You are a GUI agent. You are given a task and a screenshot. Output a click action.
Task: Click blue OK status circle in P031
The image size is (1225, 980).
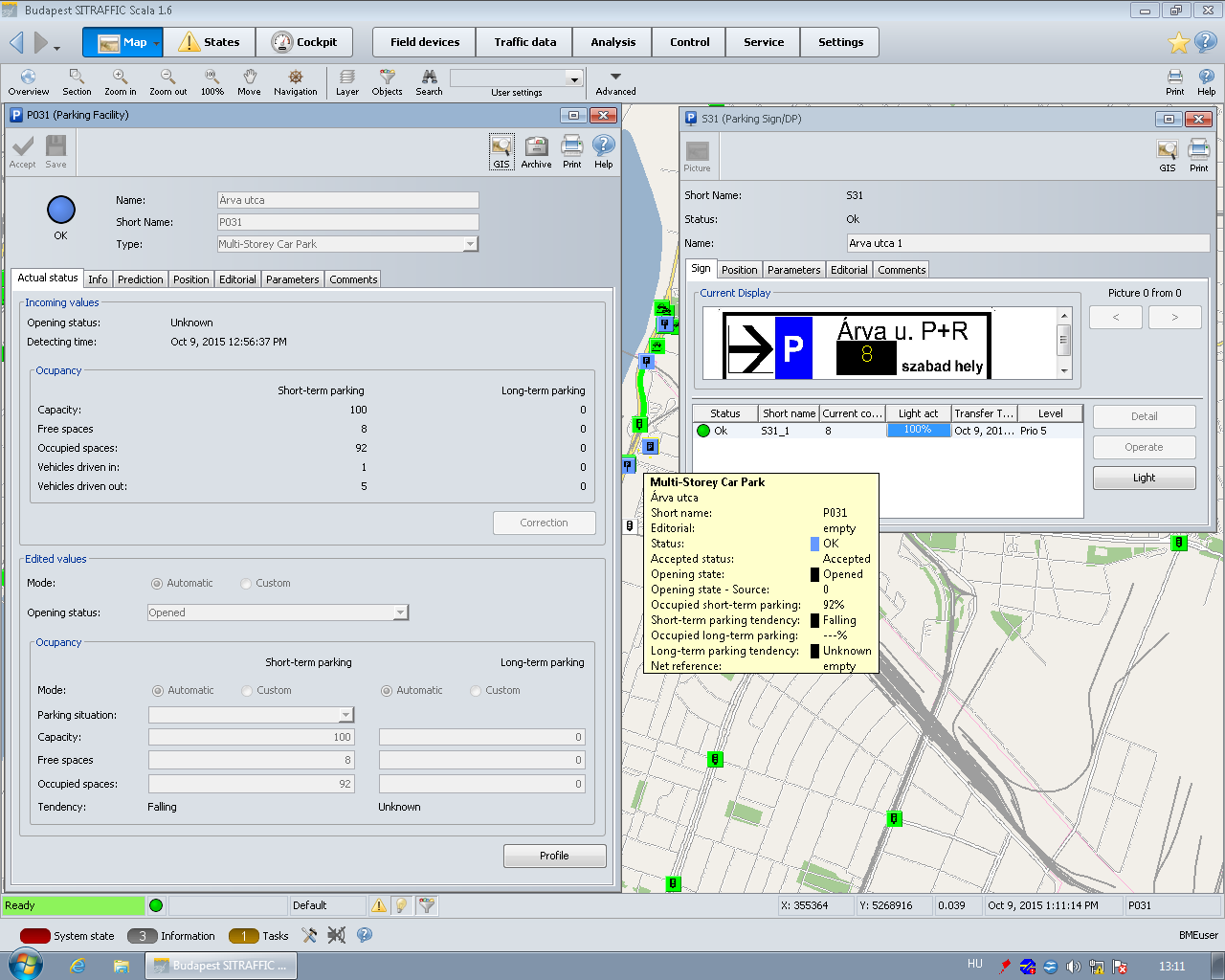61,210
